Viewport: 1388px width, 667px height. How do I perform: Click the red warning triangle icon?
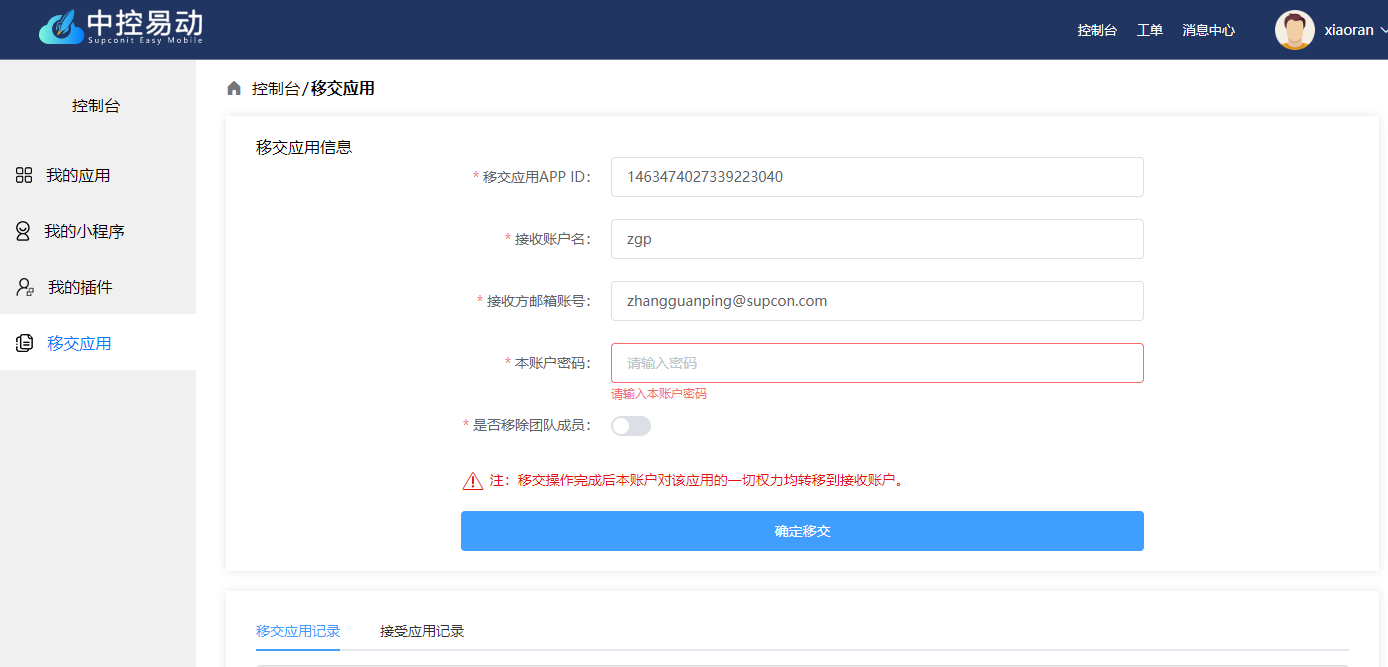click(473, 480)
